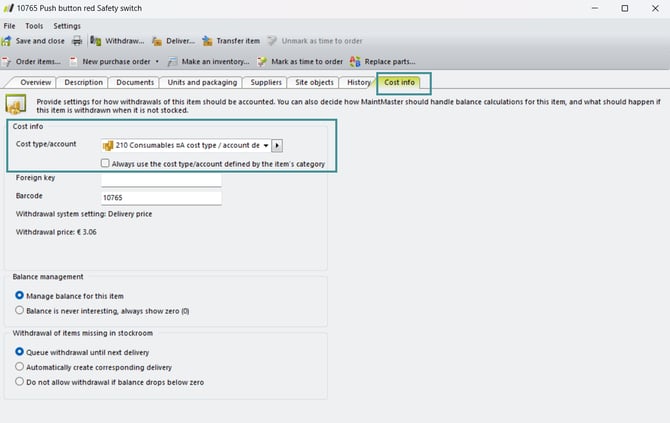Enable always use item's category cost type
Viewport: 670px width, 423px height.
[106, 163]
